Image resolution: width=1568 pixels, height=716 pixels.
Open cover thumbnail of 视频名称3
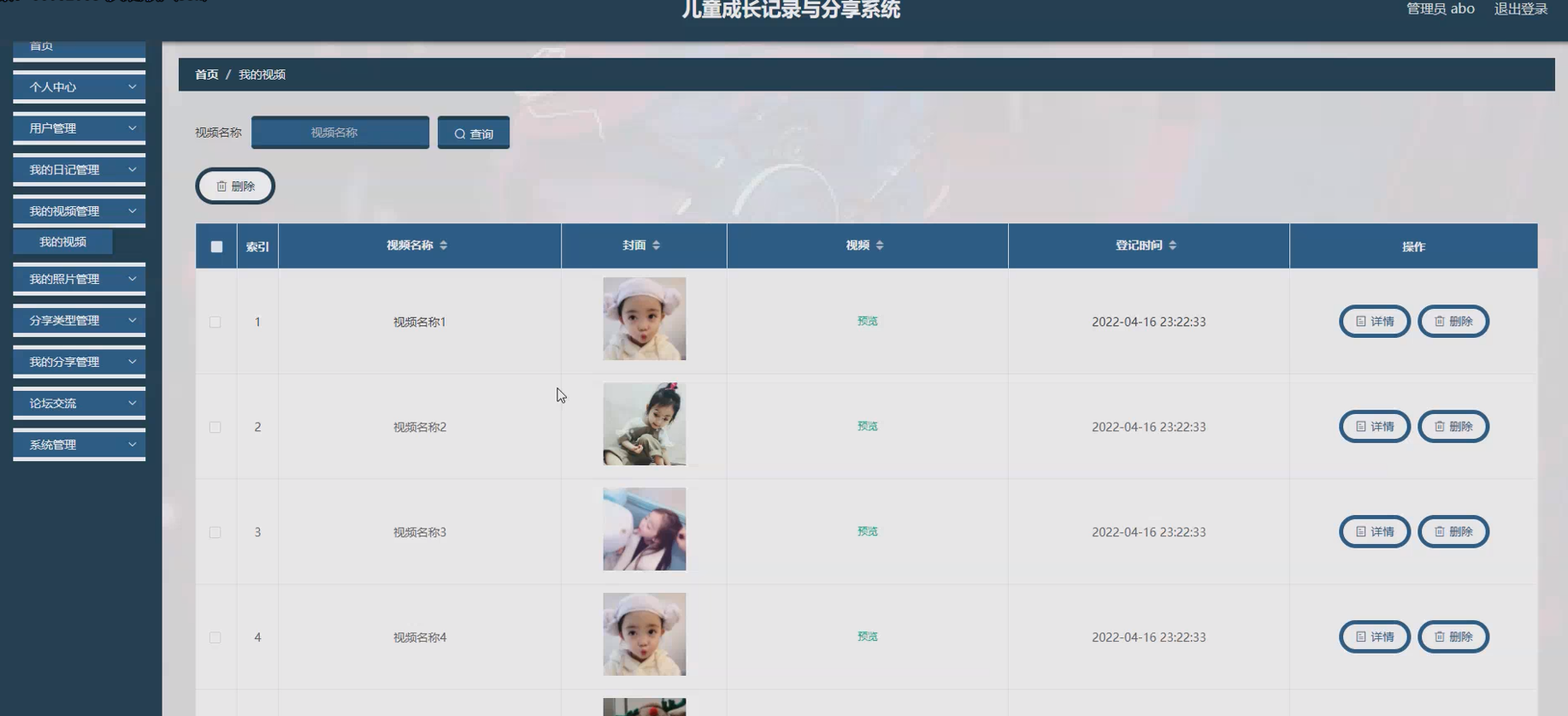pyautogui.click(x=644, y=530)
